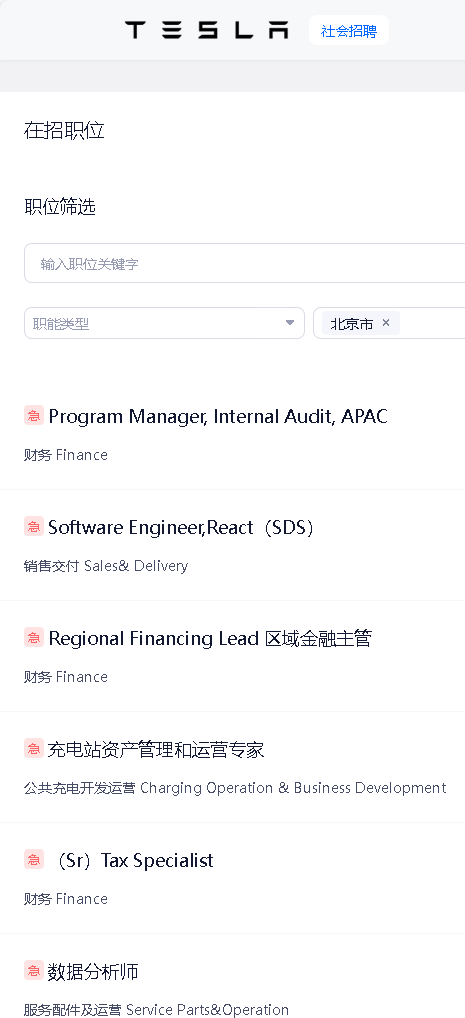Click the 职位筛选 heading
The width and height of the screenshot is (465, 1018).
(60, 207)
